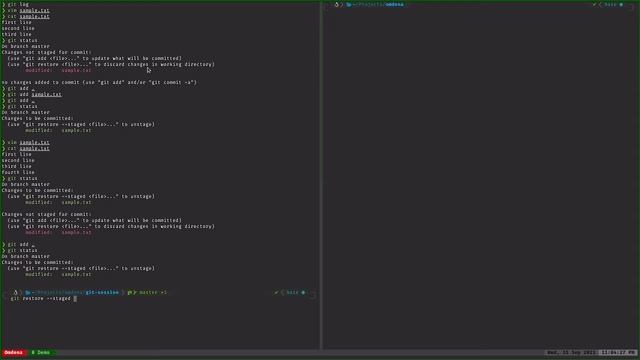Click the date segment in tmux status bar
Image resolution: width=640 pixels, height=360 pixels.
point(571,352)
